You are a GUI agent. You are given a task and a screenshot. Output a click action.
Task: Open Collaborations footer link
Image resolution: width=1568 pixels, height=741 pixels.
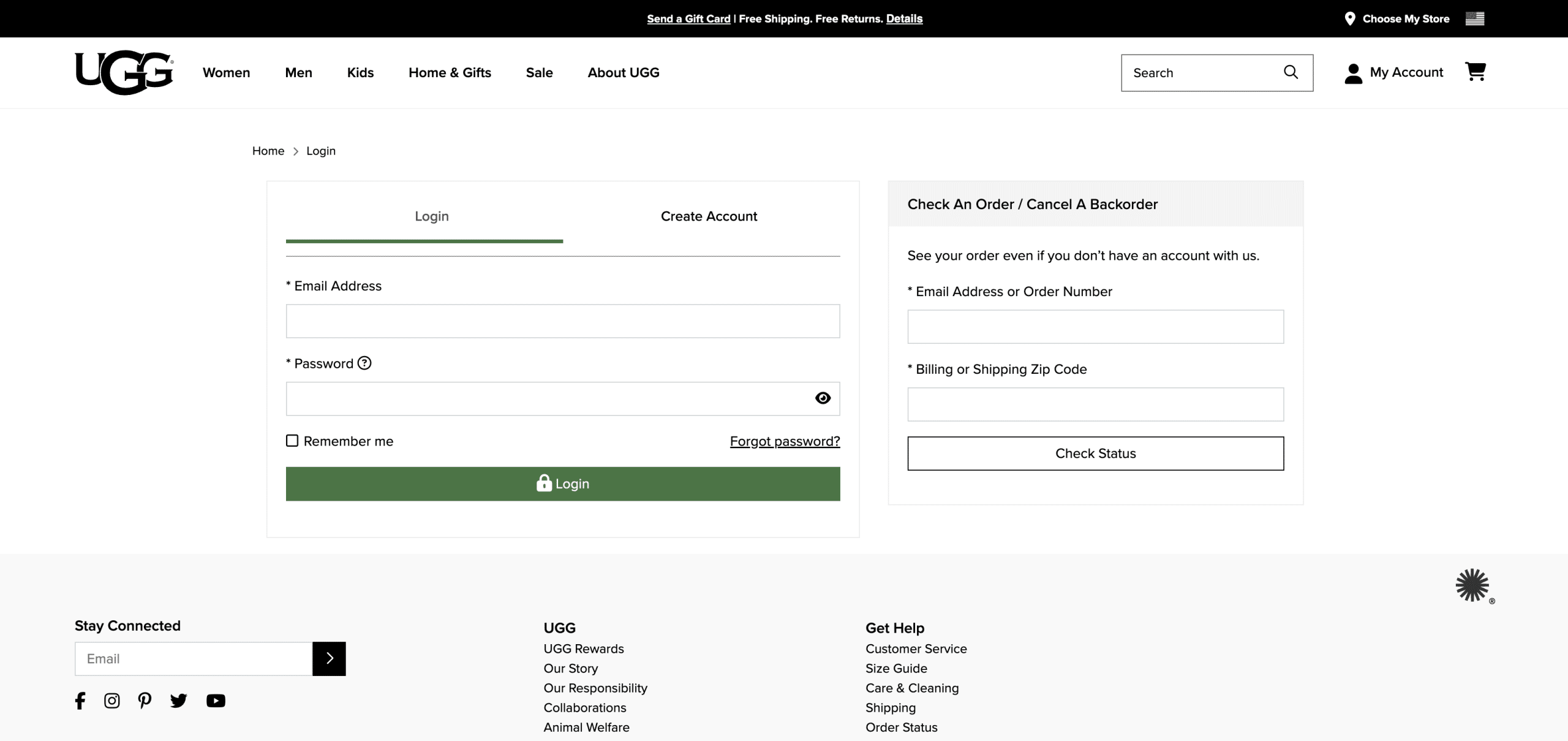click(x=585, y=707)
